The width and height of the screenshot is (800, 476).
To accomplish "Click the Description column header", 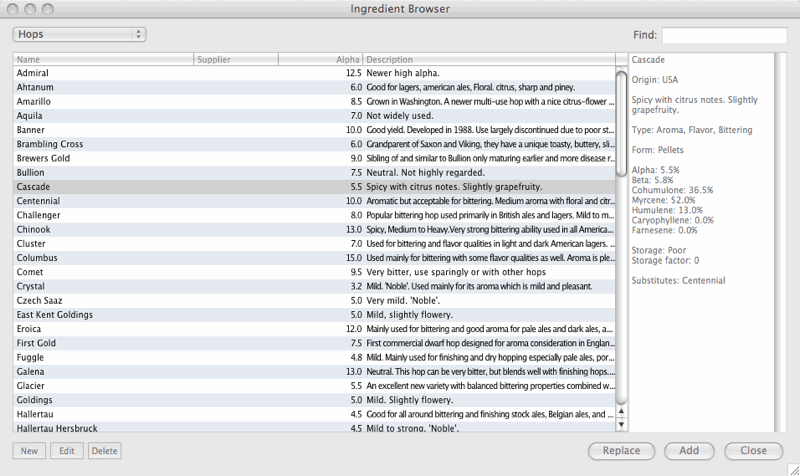I will tap(489, 59).
